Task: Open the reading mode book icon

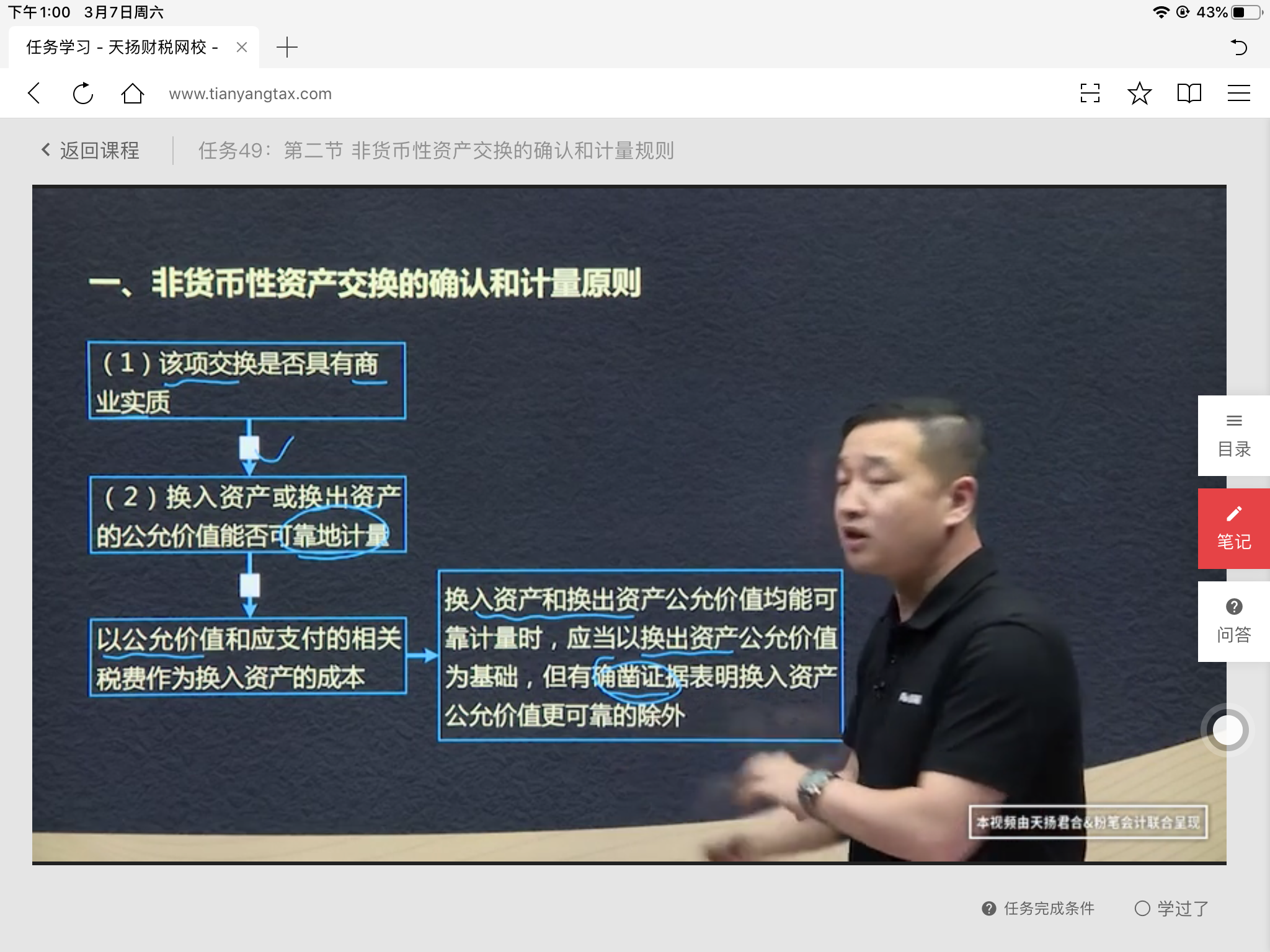Action: pos(1189,94)
